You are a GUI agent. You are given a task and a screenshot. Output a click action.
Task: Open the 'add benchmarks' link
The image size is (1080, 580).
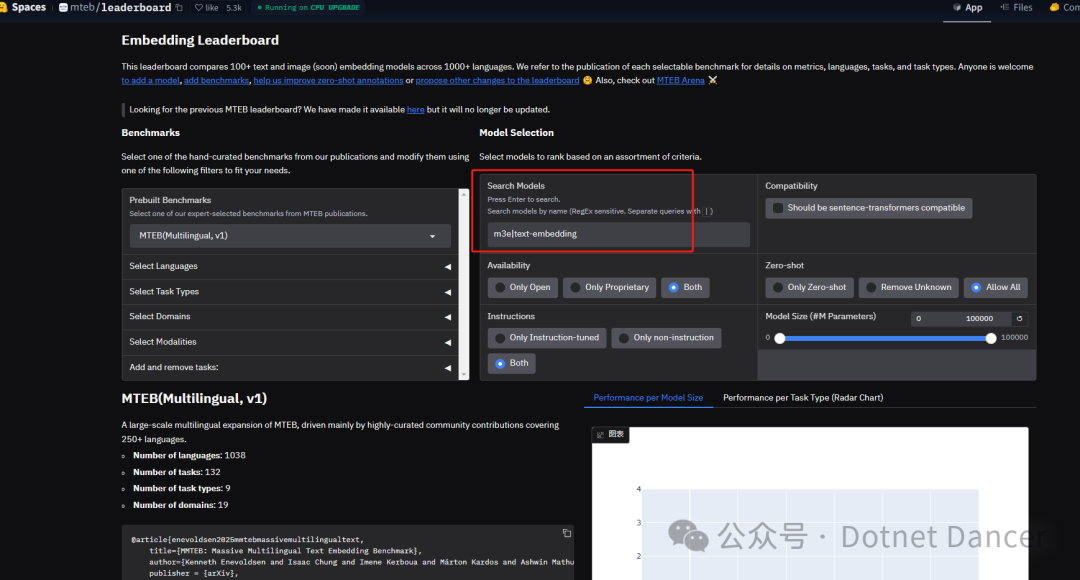(216, 81)
